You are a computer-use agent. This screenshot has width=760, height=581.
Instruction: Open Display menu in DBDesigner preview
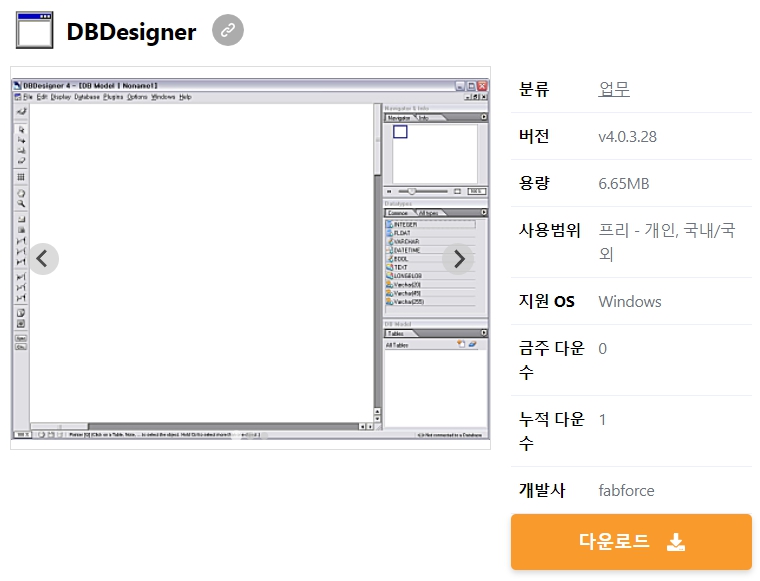[61, 97]
